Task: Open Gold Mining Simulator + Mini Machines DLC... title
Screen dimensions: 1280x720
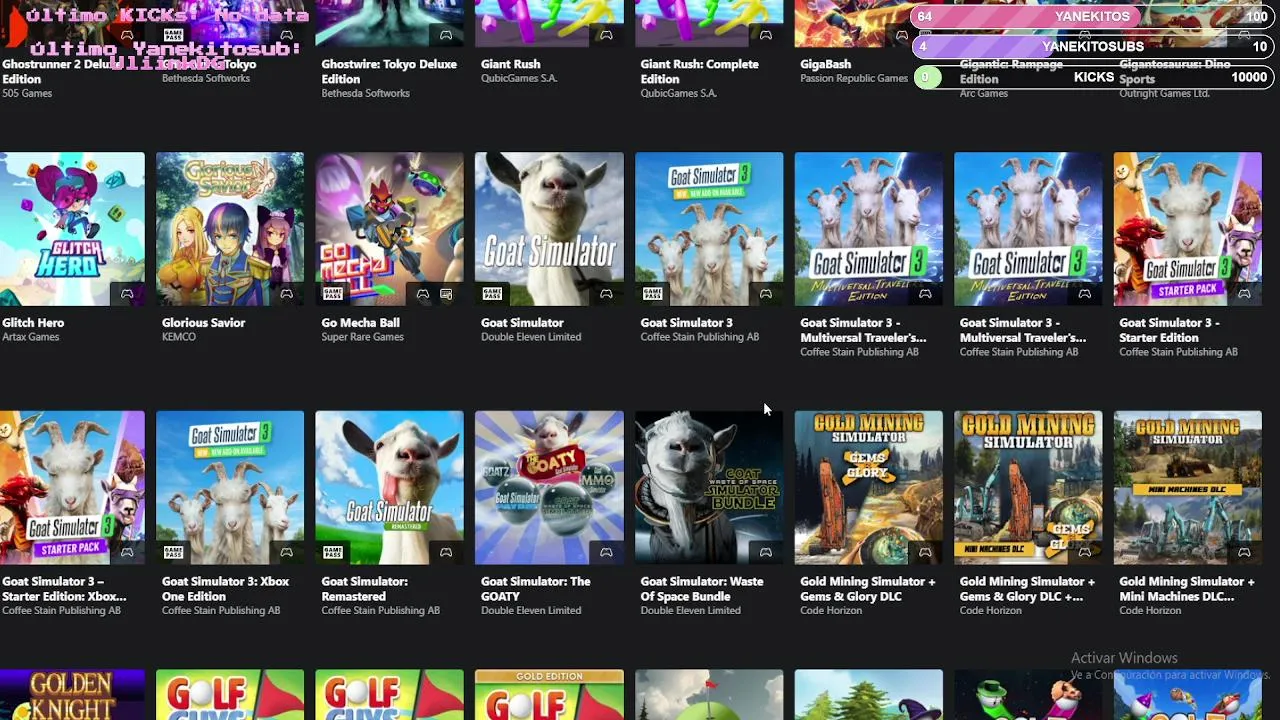Action: [x=1187, y=589]
